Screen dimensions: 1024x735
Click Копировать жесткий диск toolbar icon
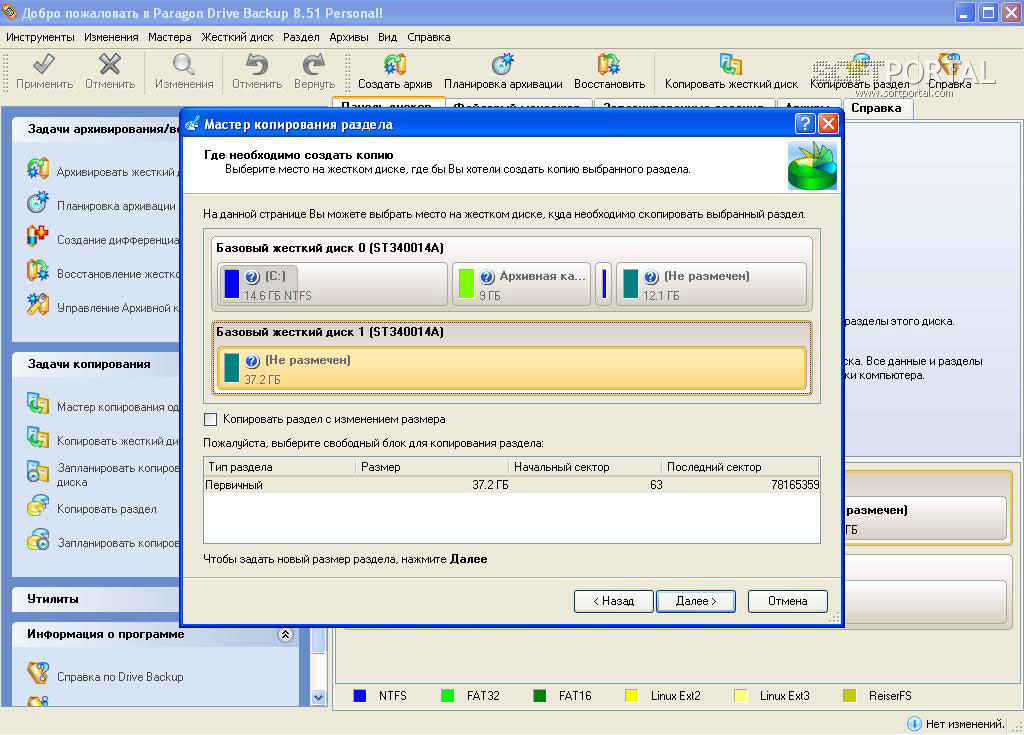[x=731, y=64]
